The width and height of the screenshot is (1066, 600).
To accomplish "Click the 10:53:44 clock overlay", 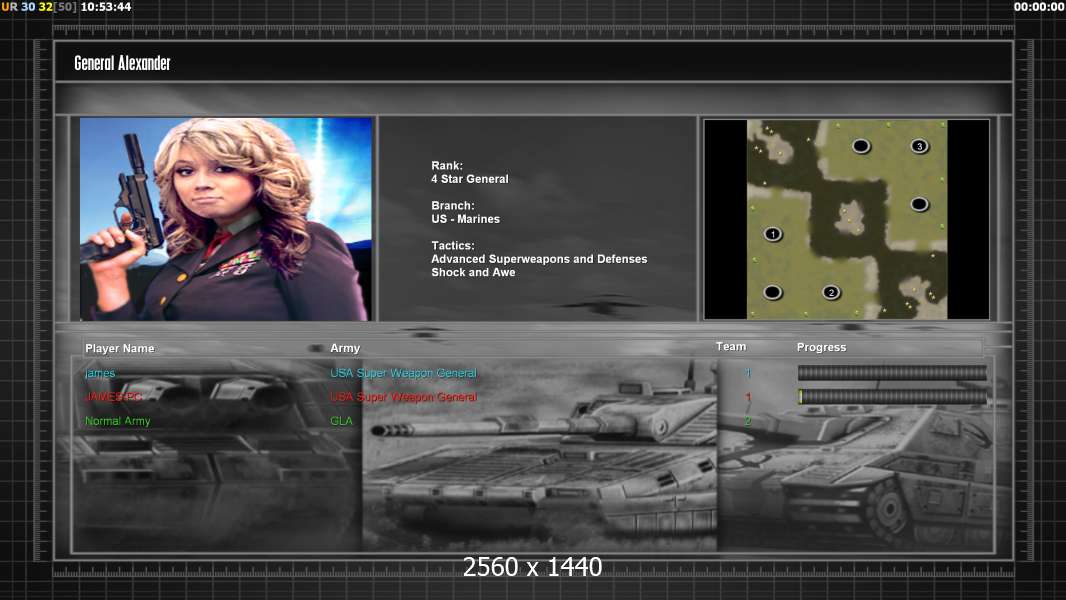I will pyautogui.click(x=105, y=7).
